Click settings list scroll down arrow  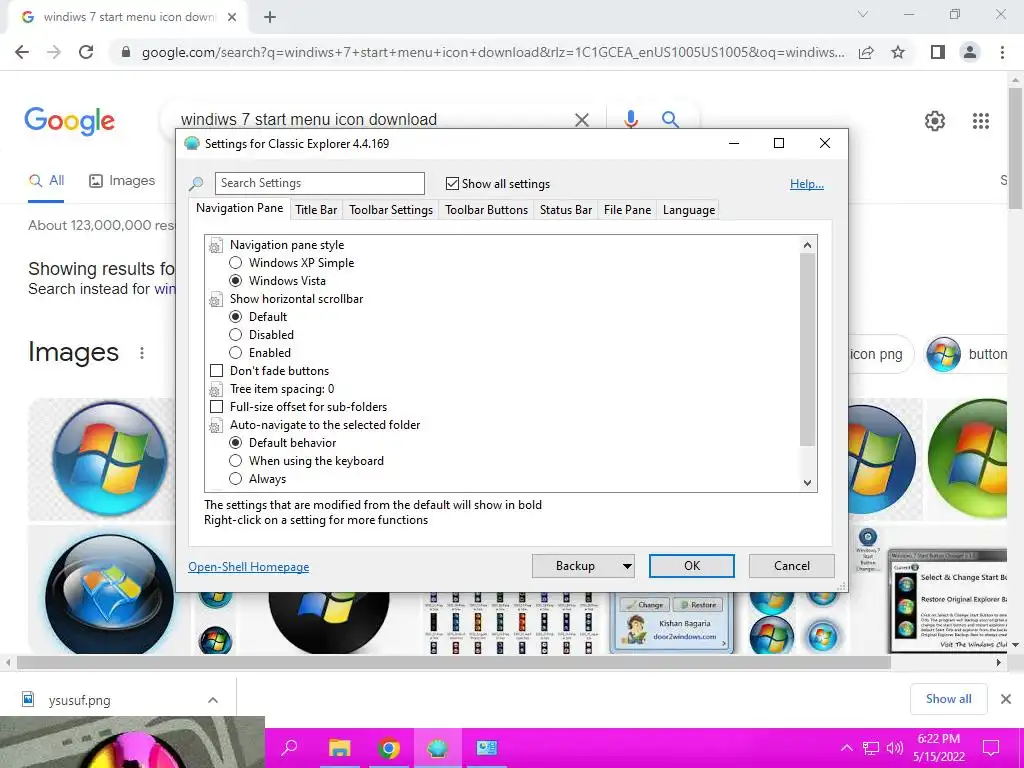[807, 483]
